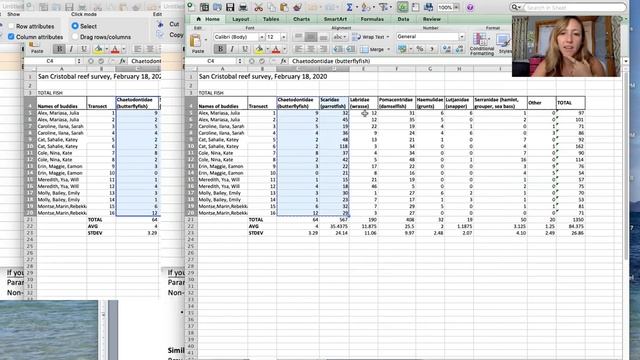Switch to the Tables ribbon tab
640x360 pixels.
pos(271,19)
